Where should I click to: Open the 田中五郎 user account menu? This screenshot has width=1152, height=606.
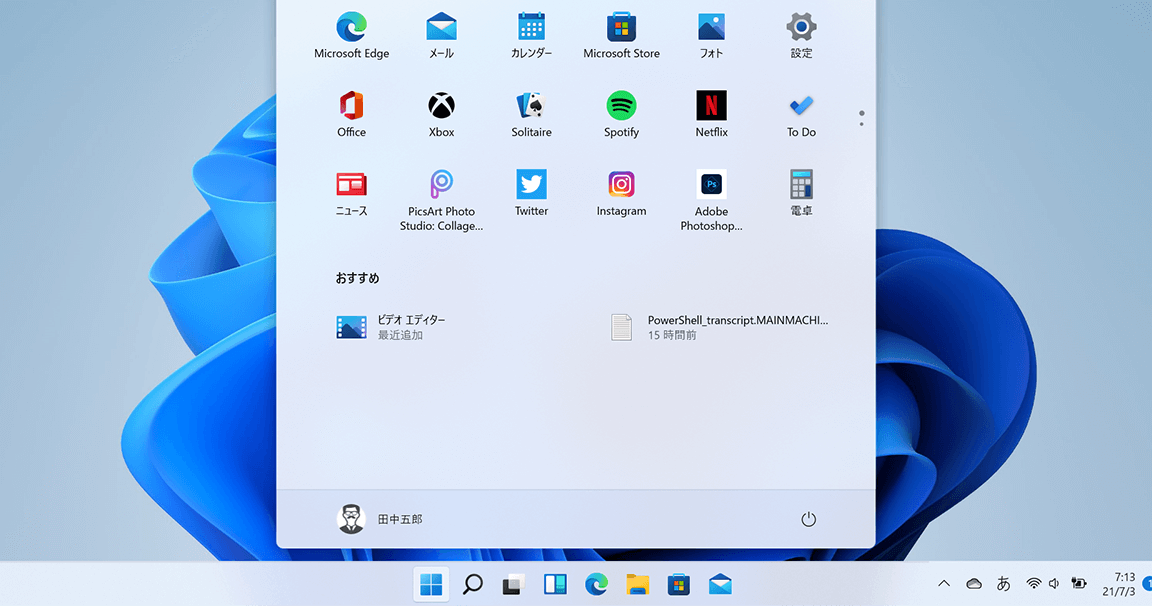(380, 519)
